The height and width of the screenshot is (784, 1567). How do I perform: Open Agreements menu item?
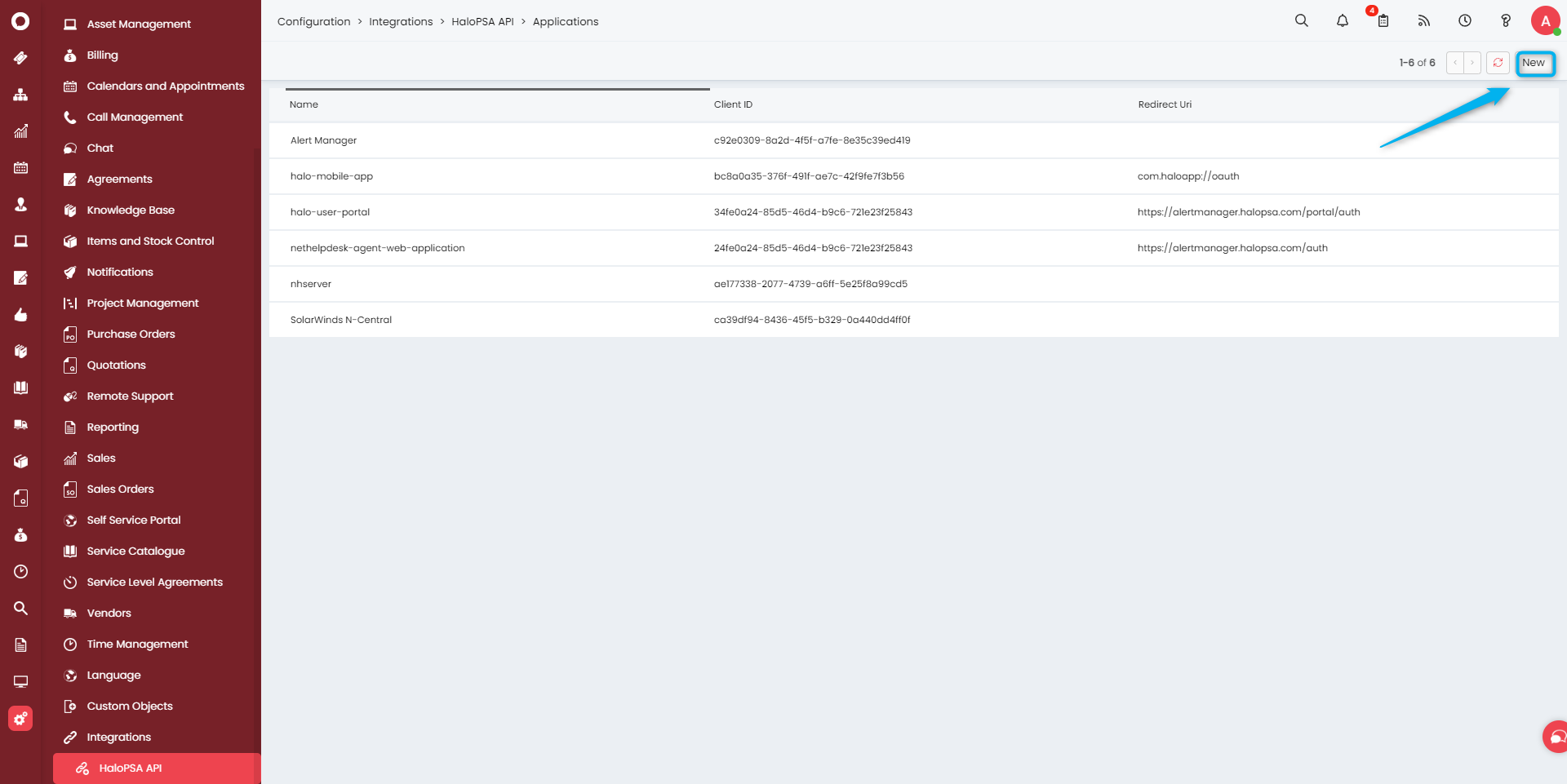click(119, 179)
